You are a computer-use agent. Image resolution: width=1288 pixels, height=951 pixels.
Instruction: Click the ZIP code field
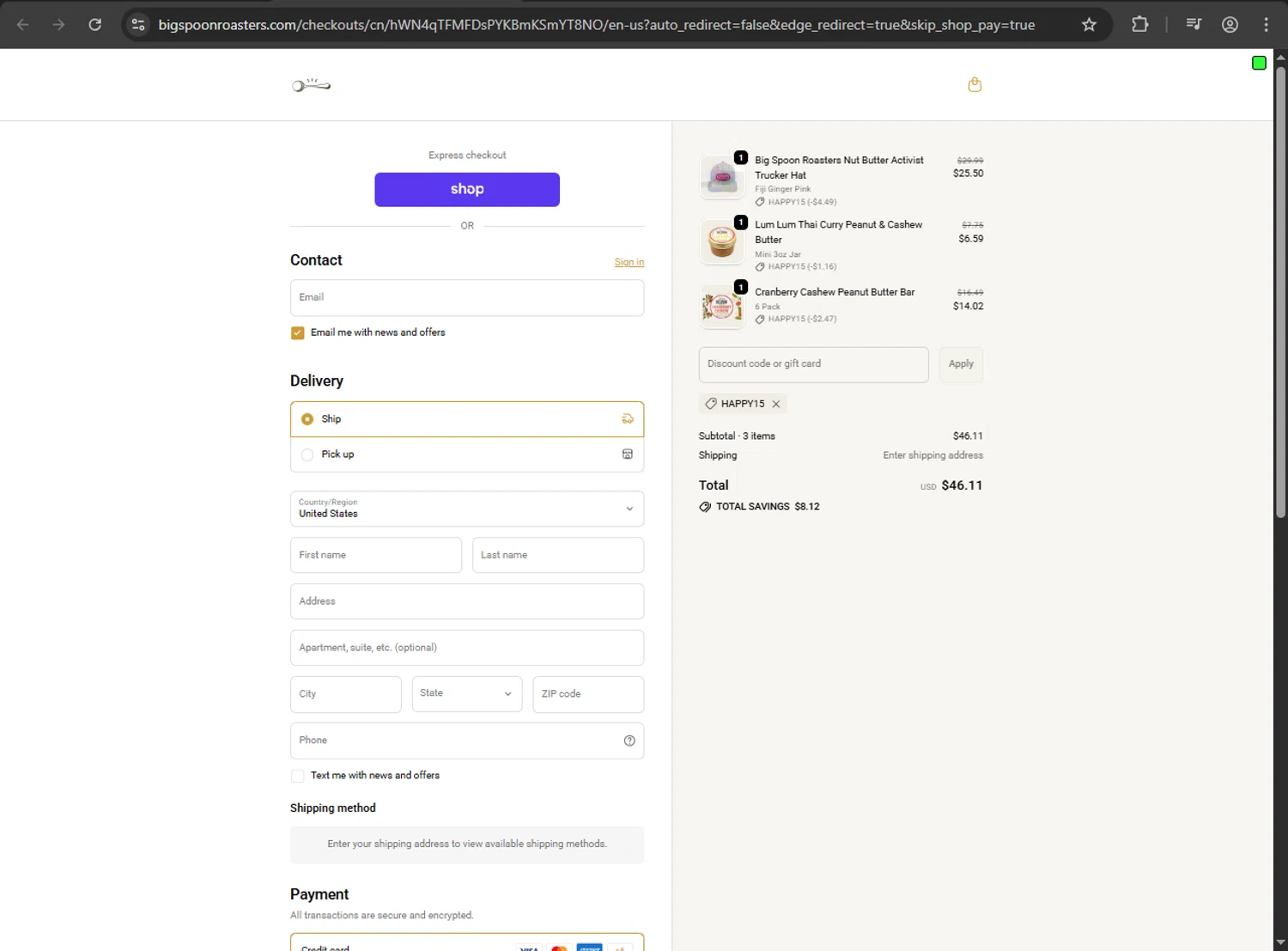588,694
